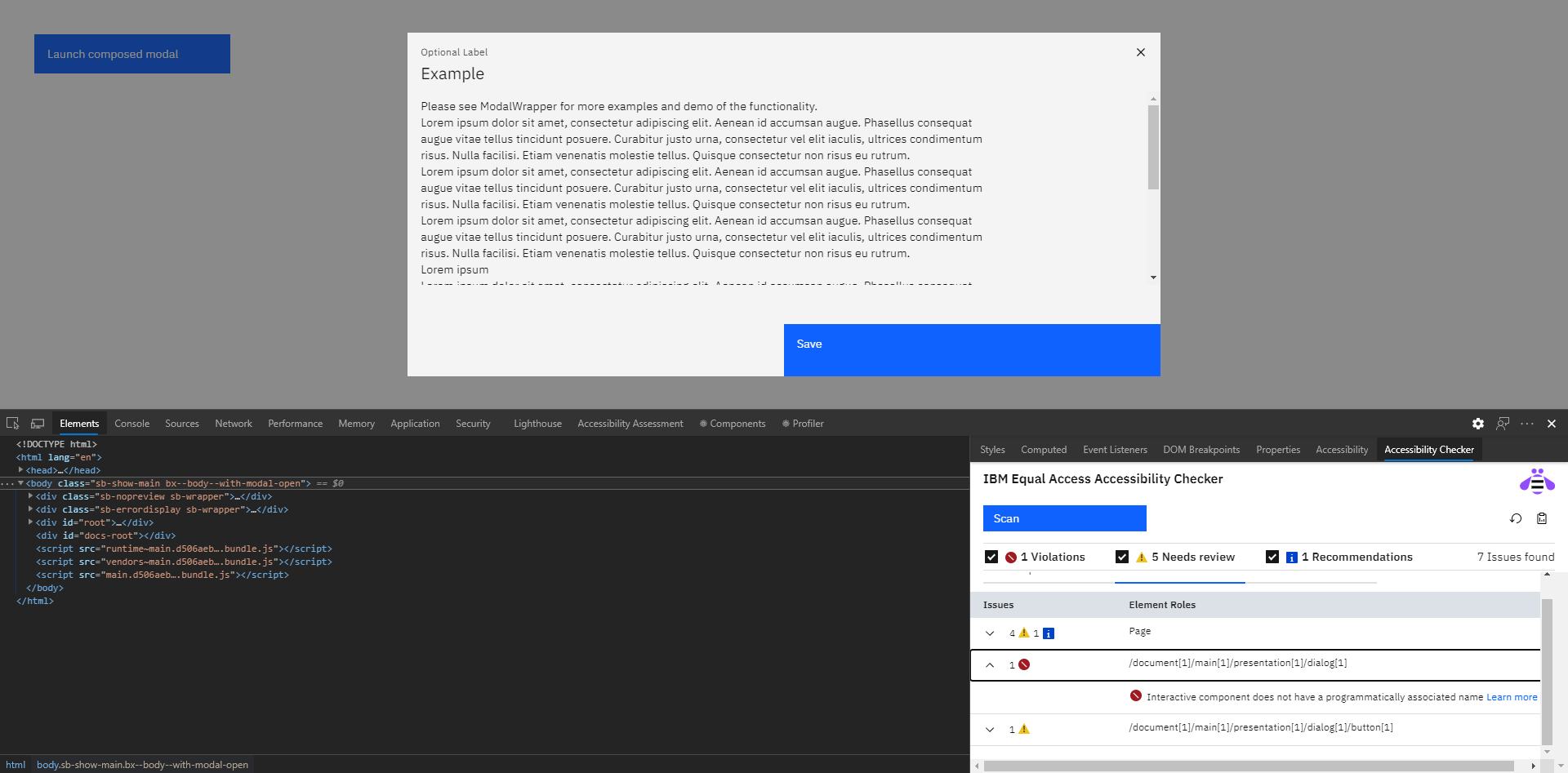The height and width of the screenshot is (773, 1568).
Task: Expand the sb-errordisplay div node
Action: click(30, 509)
